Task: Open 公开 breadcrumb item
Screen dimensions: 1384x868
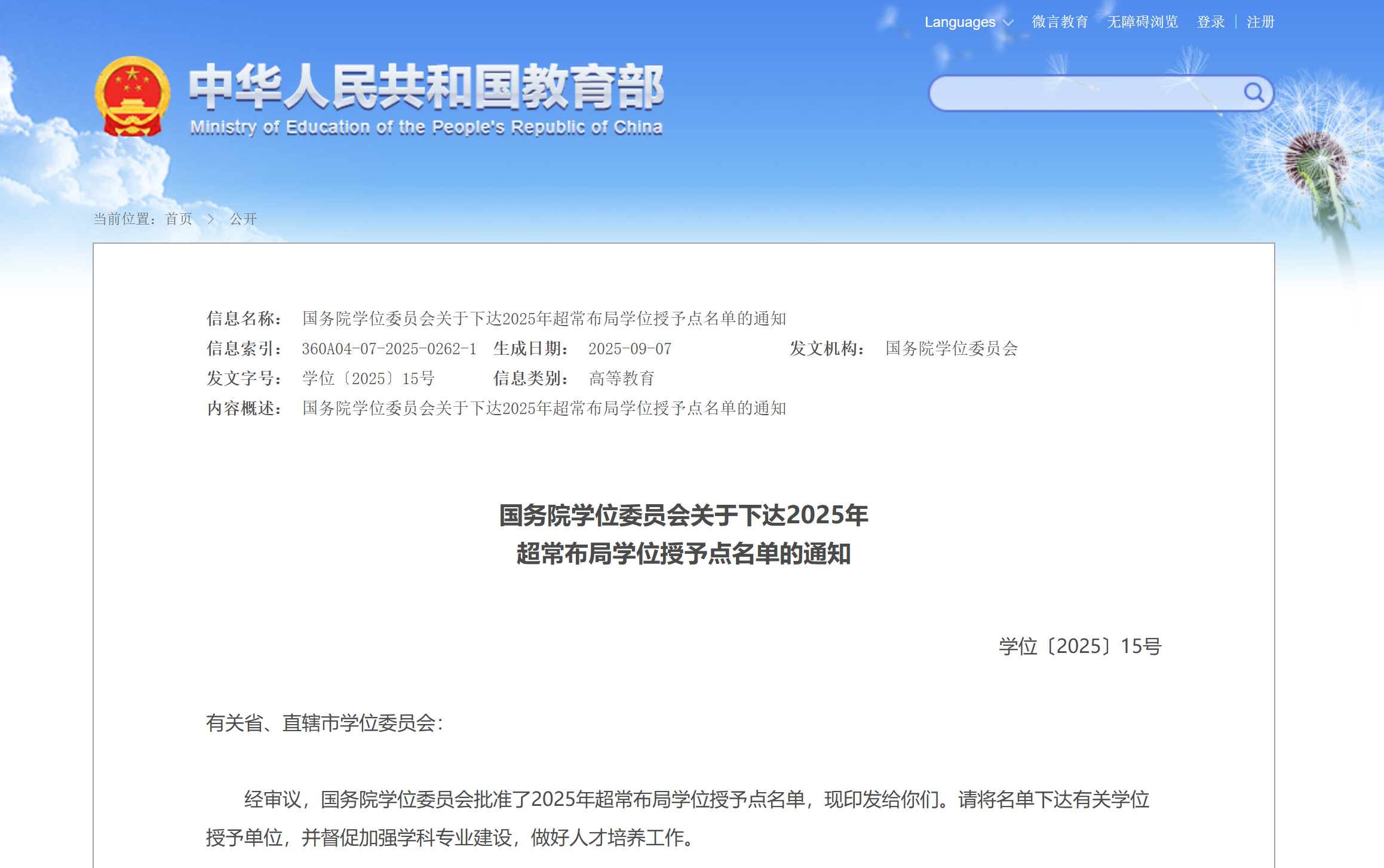Action: pos(243,219)
